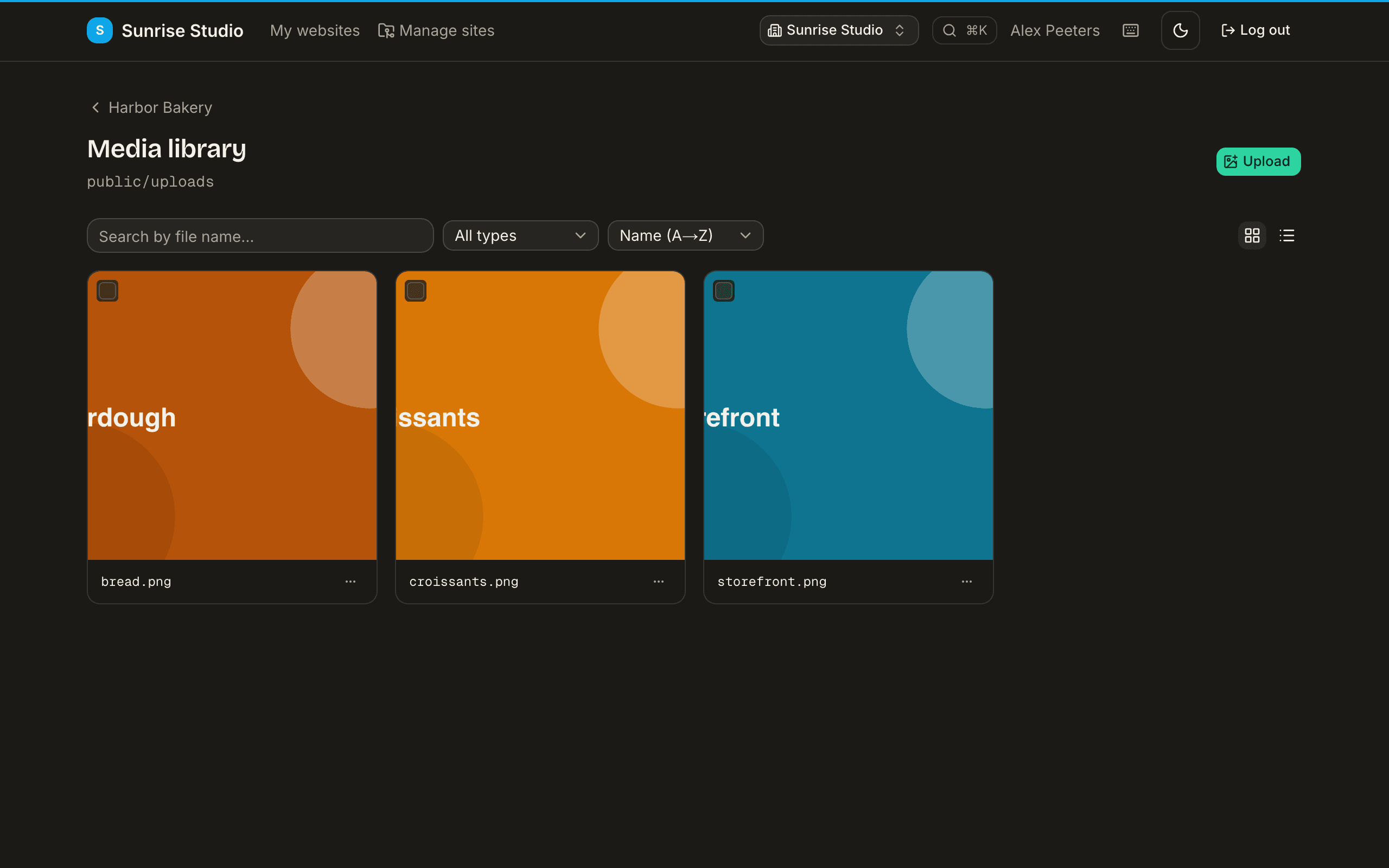1389x868 pixels.
Task: Click the storefront.png file name
Action: (x=772, y=582)
